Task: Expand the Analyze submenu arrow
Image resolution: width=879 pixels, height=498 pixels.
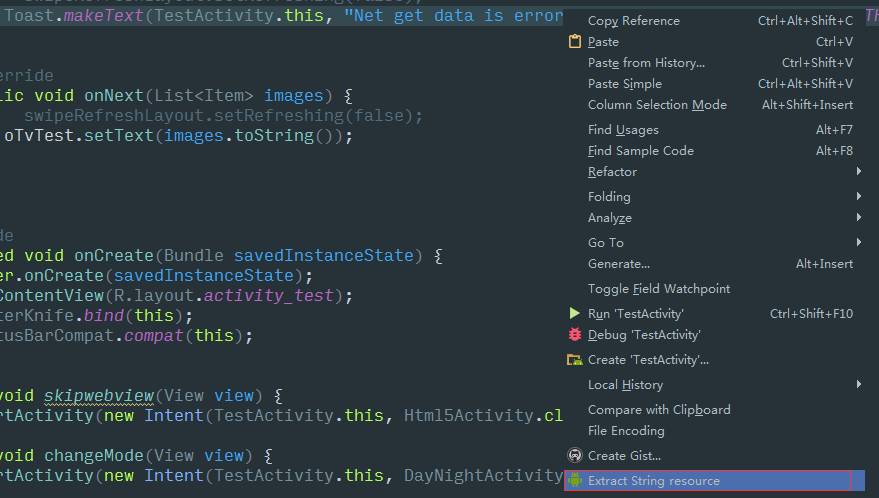Action: pyautogui.click(x=859, y=217)
